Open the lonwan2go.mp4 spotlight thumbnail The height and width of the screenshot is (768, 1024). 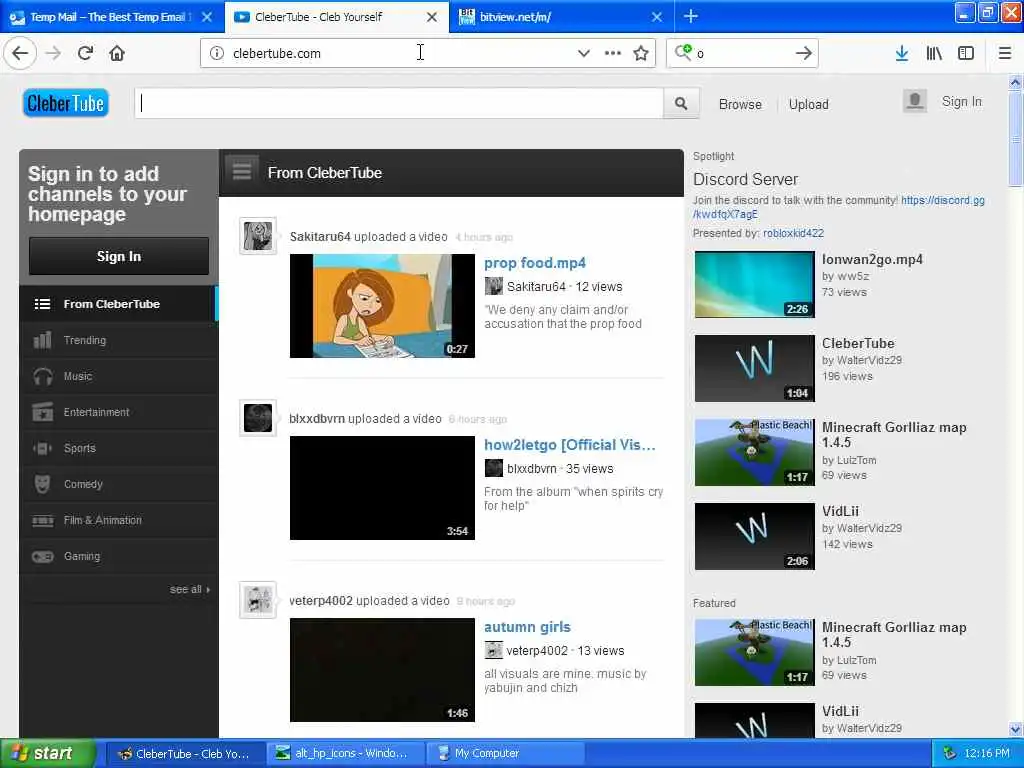pos(754,284)
